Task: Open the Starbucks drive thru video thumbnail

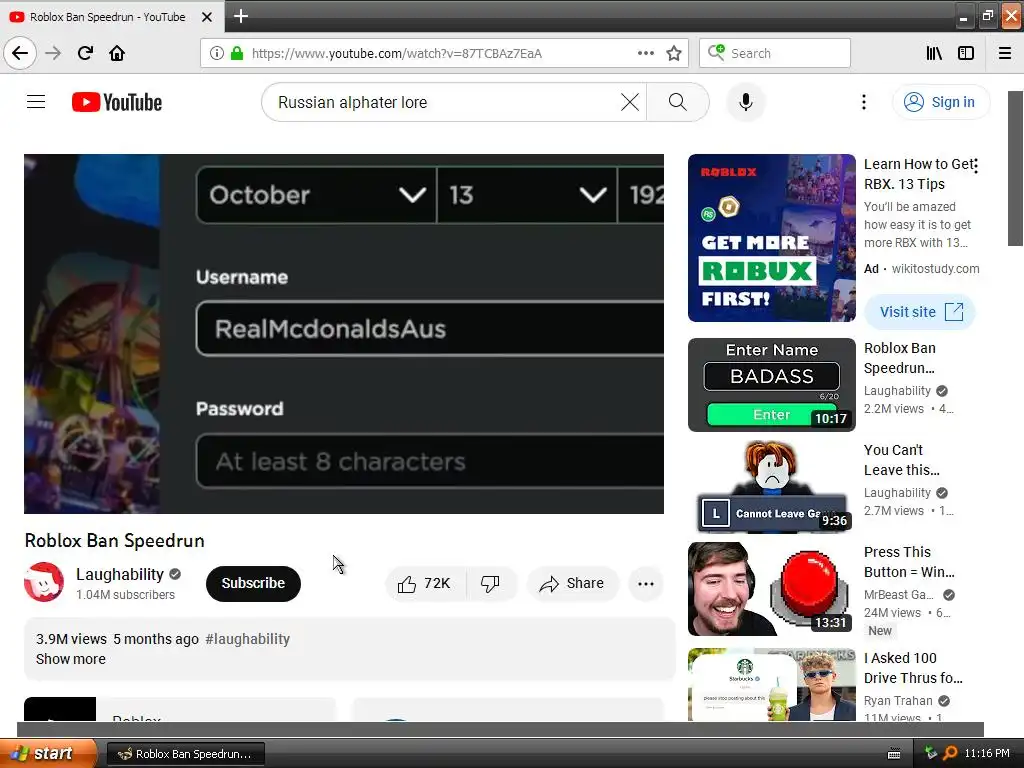Action: 772,684
